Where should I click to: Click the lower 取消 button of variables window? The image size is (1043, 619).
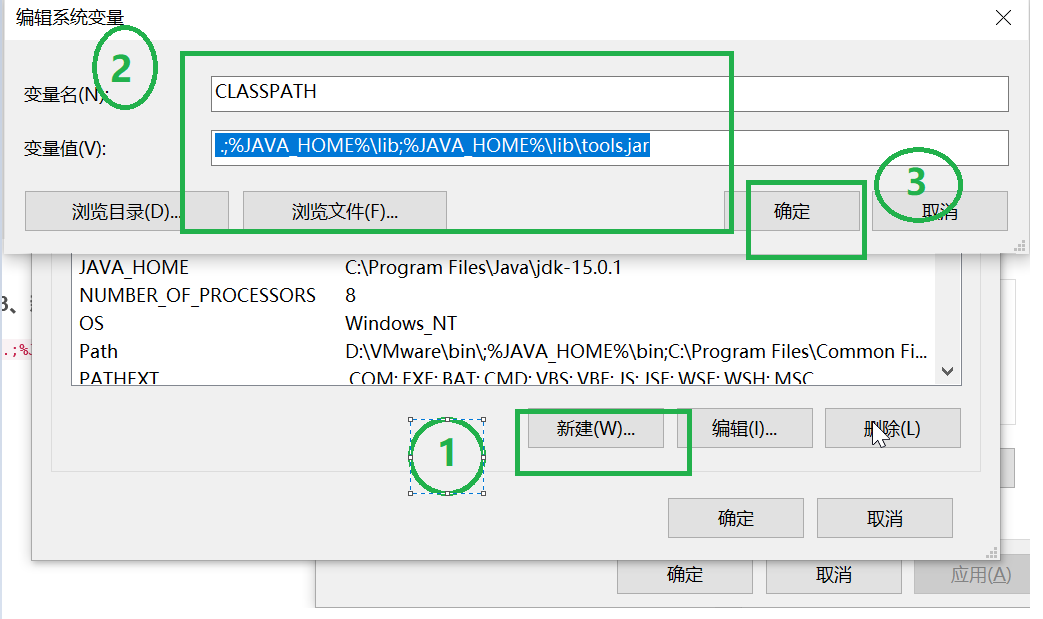[x=885, y=518]
